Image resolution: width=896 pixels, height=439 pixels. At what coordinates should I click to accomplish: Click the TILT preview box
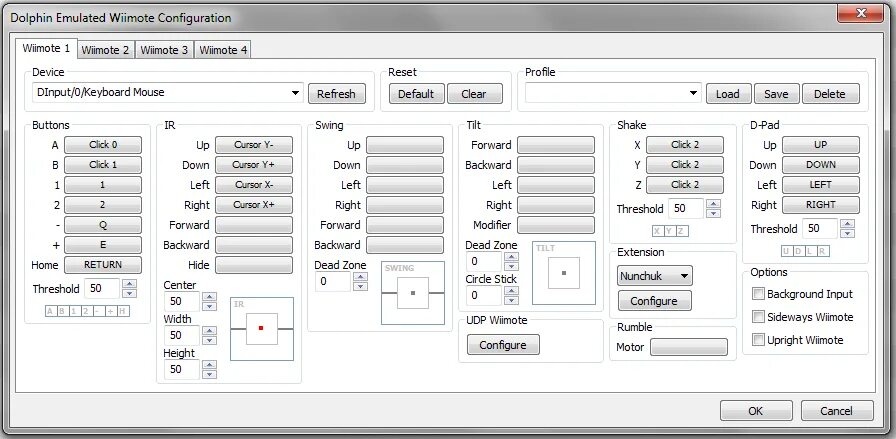564,273
